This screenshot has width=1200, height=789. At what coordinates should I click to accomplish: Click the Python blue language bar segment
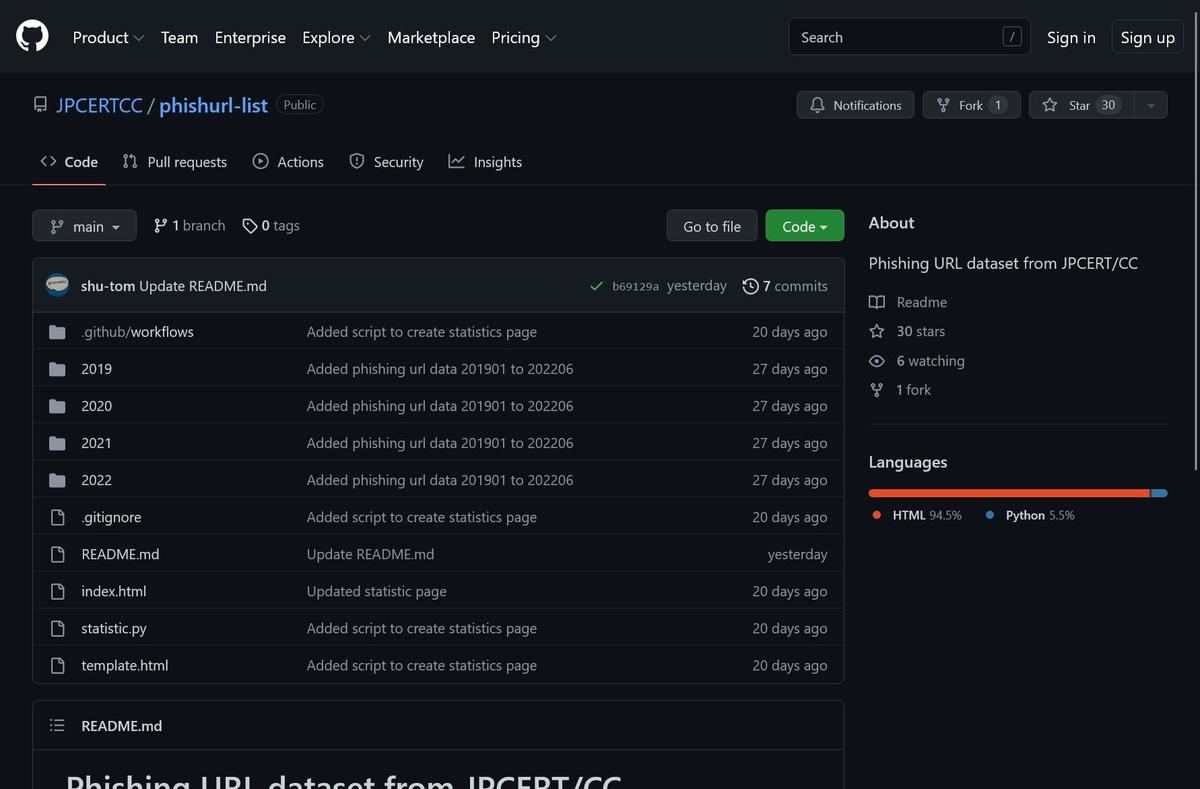1159,493
